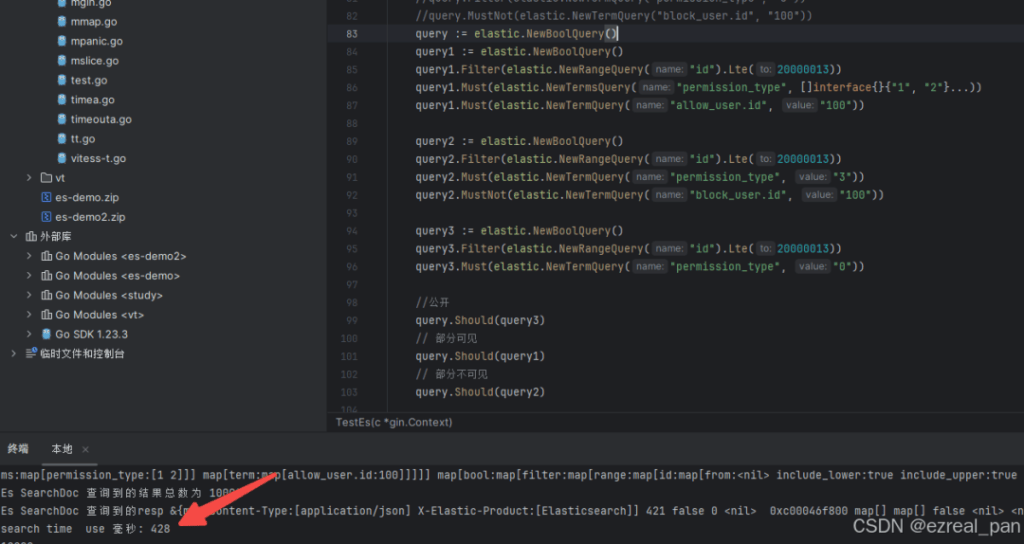Select the 本地 terminal tab
This screenshot has height=544, width=1024.
tap(61, 449)
